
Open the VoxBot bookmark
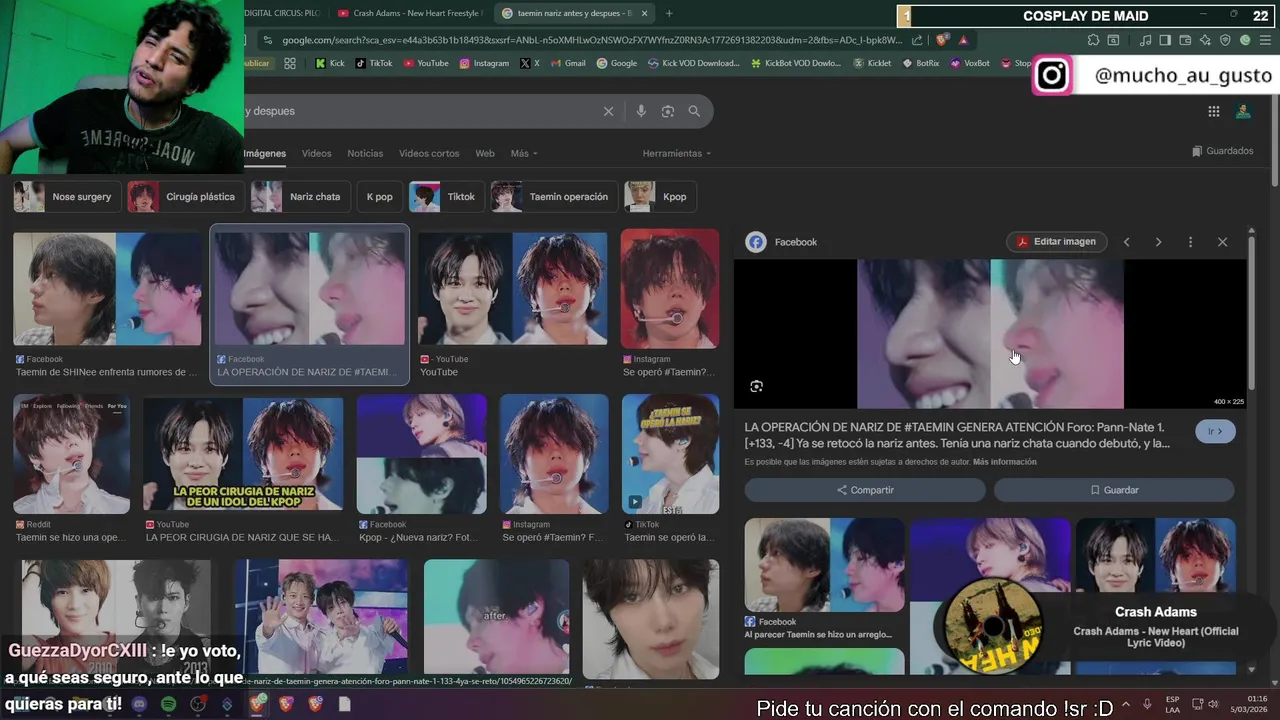(970, 63)
